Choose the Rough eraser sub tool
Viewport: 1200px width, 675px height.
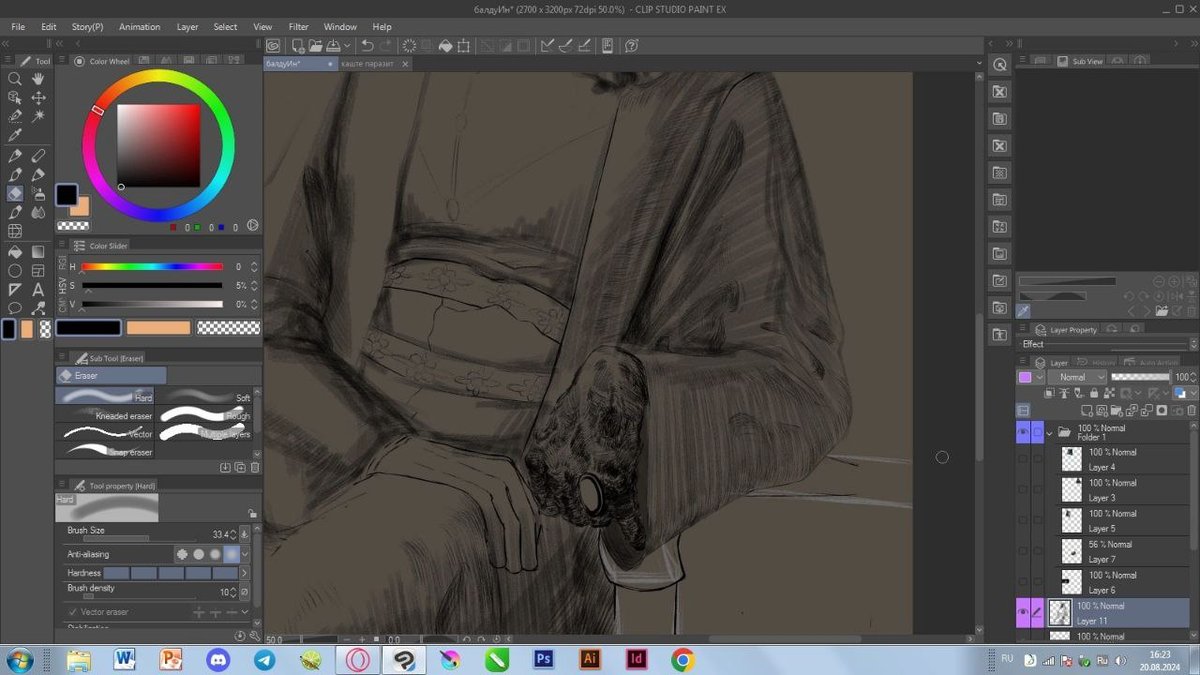tap(205, 415)
